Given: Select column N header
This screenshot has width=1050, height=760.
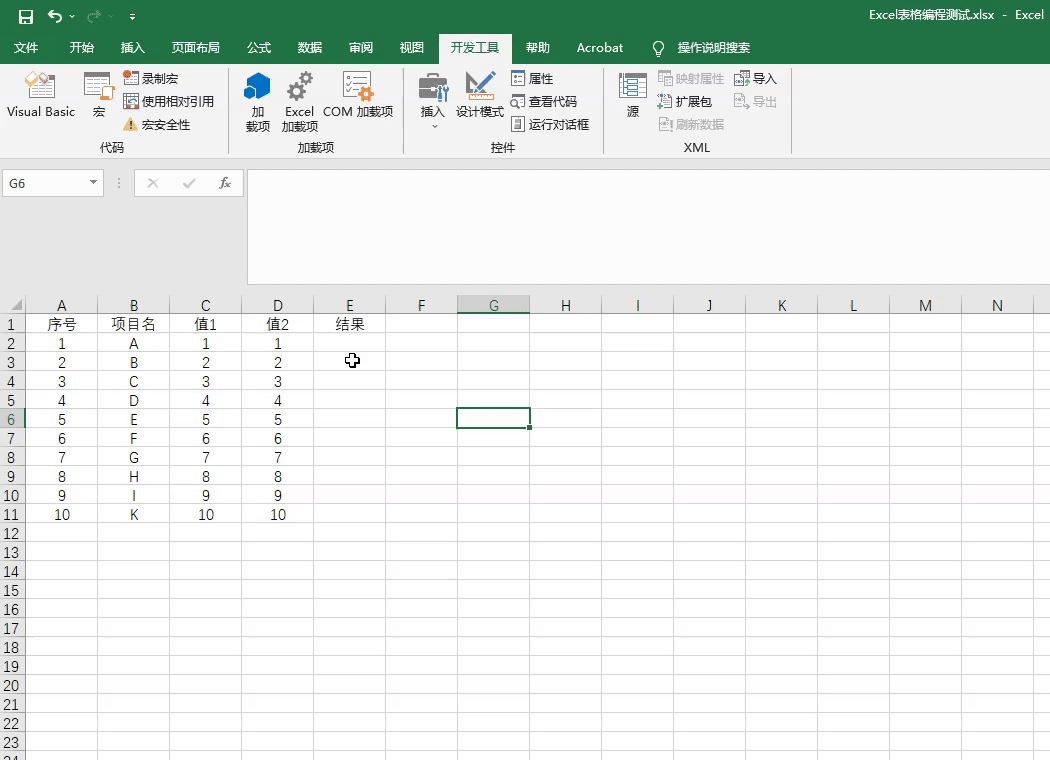Looking at the screenshot, I should tap(997, 305).
